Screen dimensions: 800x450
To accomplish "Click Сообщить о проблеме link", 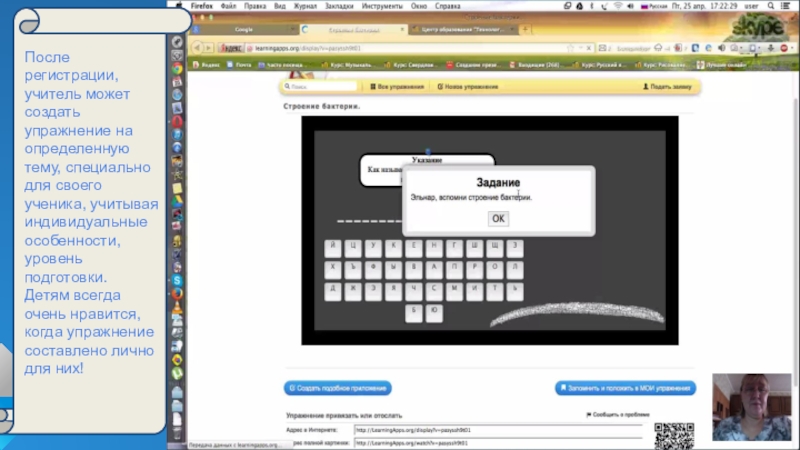I will 615,414.
